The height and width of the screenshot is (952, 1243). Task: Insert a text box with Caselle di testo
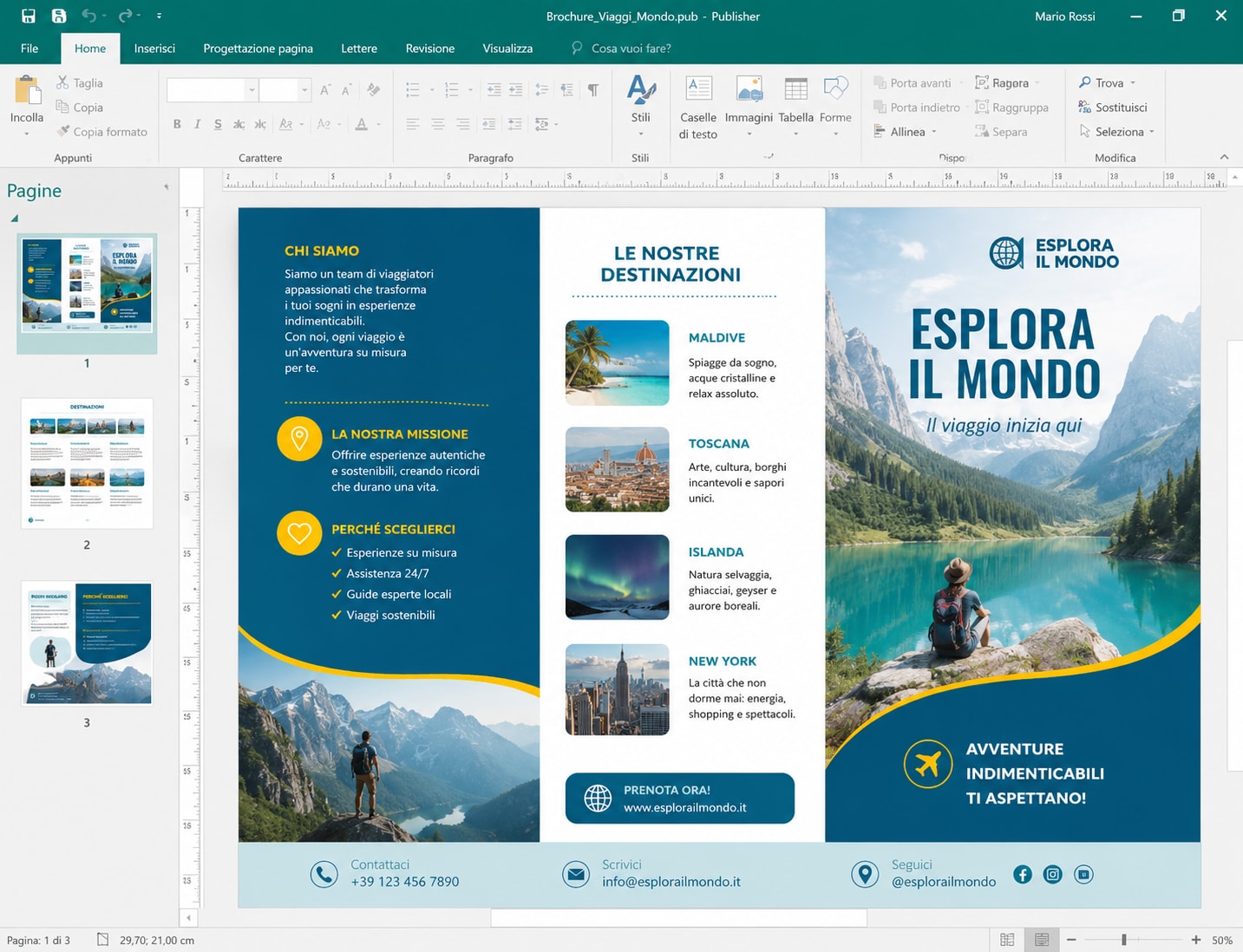(698, 108)
